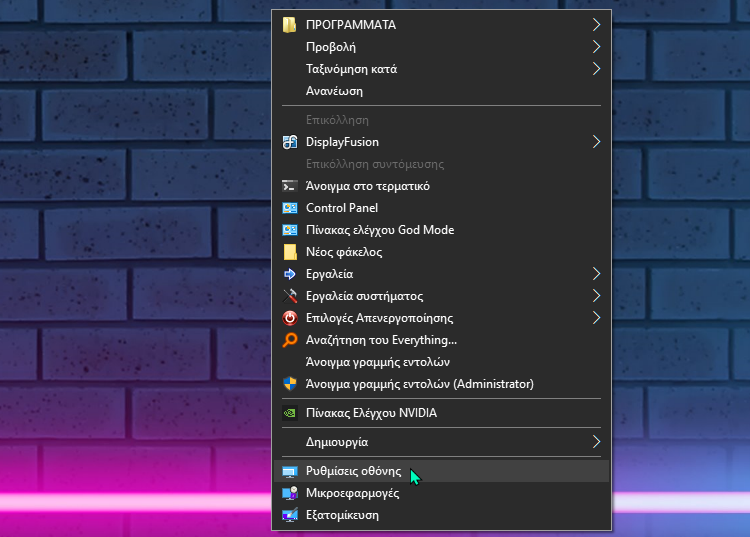Click the Administrator shield icon

[x=290, y=384]
